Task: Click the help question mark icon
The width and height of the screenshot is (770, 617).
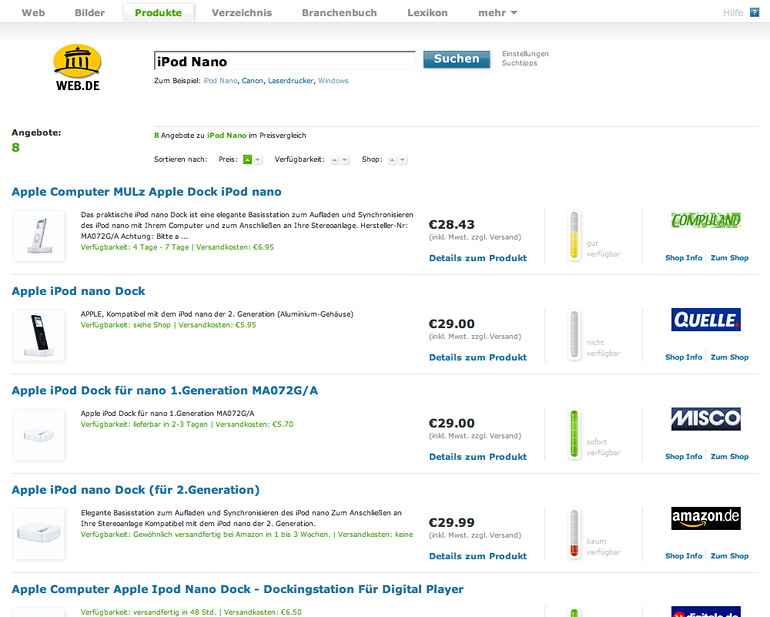Action: click(754, 12)
